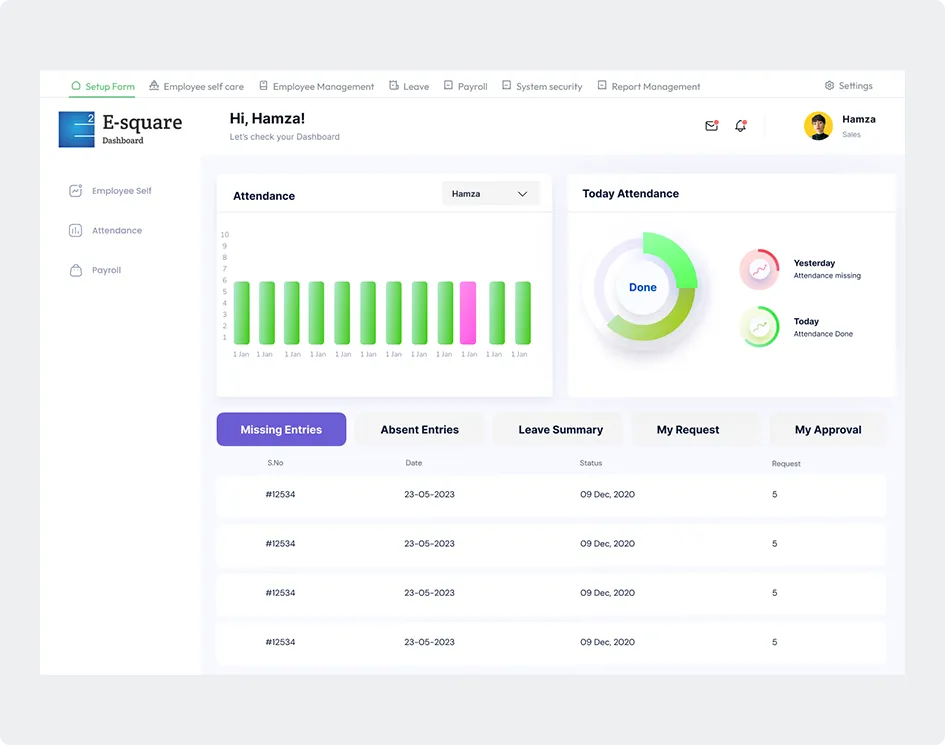Click the notification bell icon
945x745 pixels.
tap(740, 126)
